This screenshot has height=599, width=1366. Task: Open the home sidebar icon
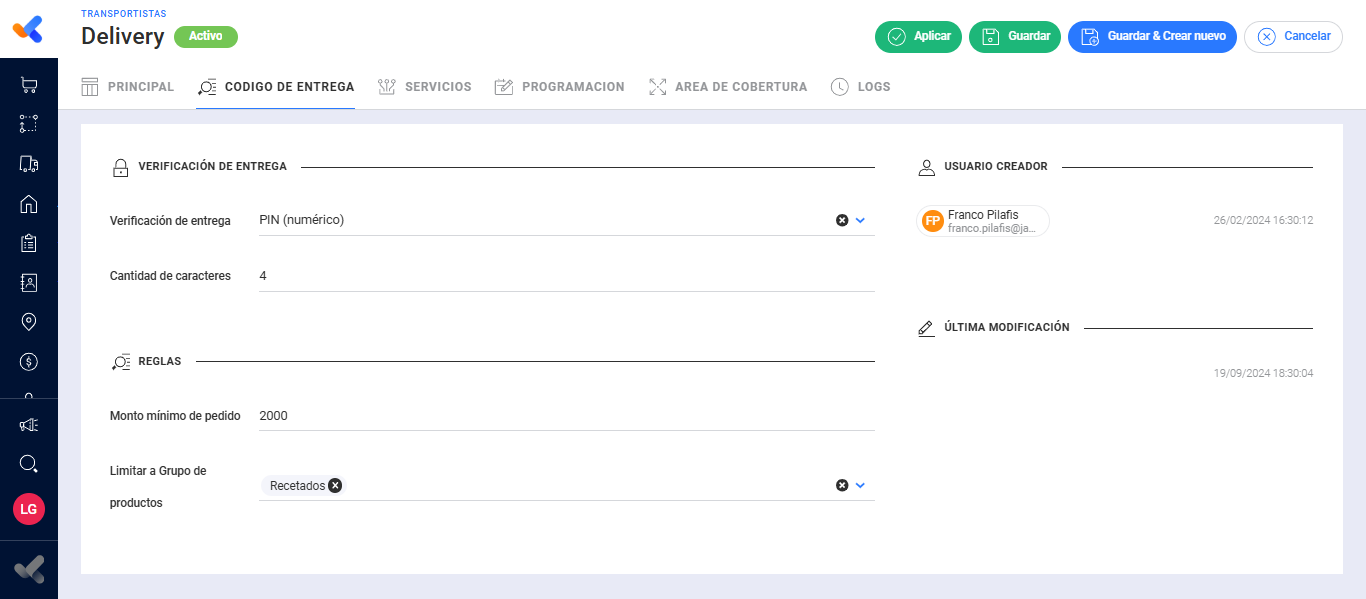pyautogui.click(x=29, y=204)
